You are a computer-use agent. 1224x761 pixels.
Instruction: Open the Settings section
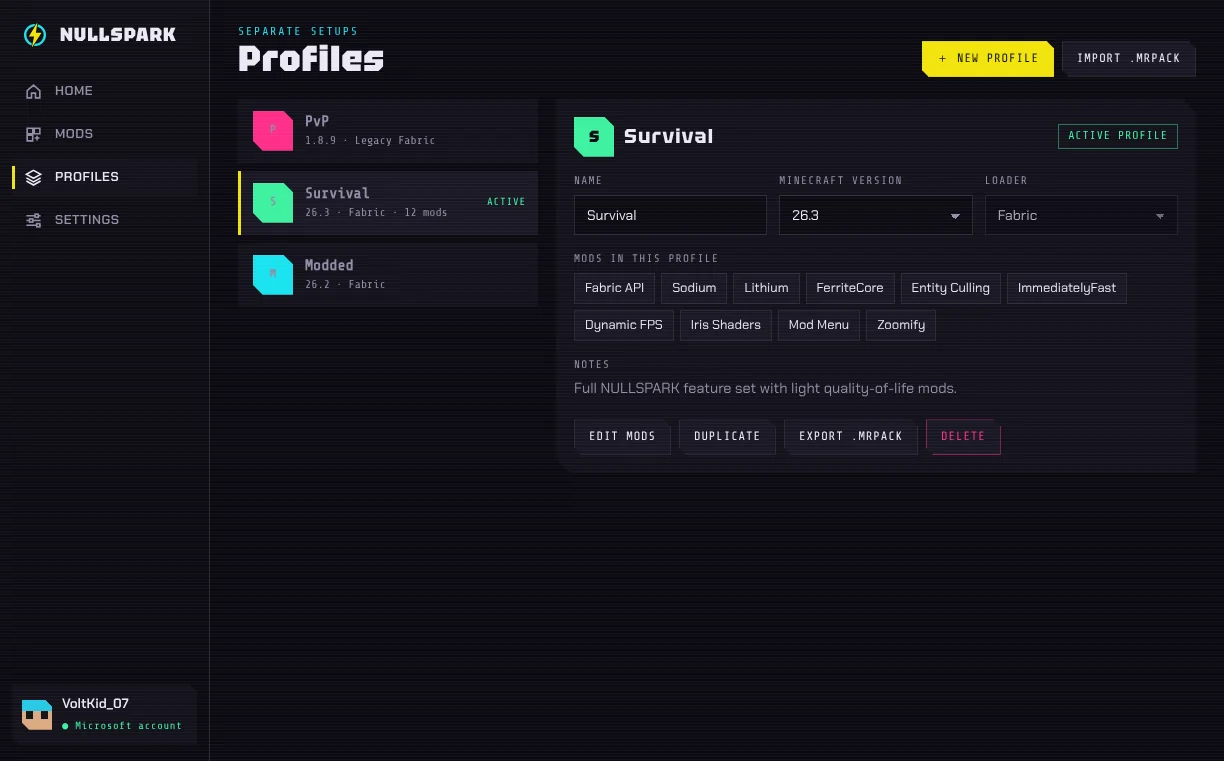coord(104,220)
